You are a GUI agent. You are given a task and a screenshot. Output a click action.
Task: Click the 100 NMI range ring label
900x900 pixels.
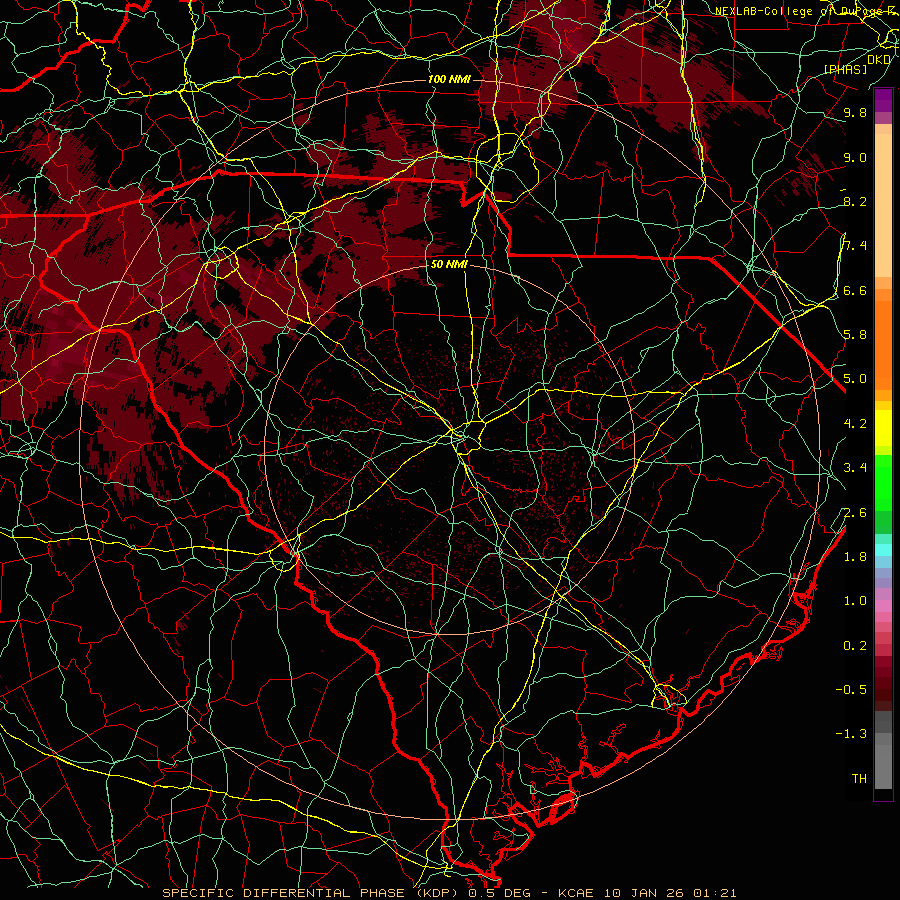(449, 79)
